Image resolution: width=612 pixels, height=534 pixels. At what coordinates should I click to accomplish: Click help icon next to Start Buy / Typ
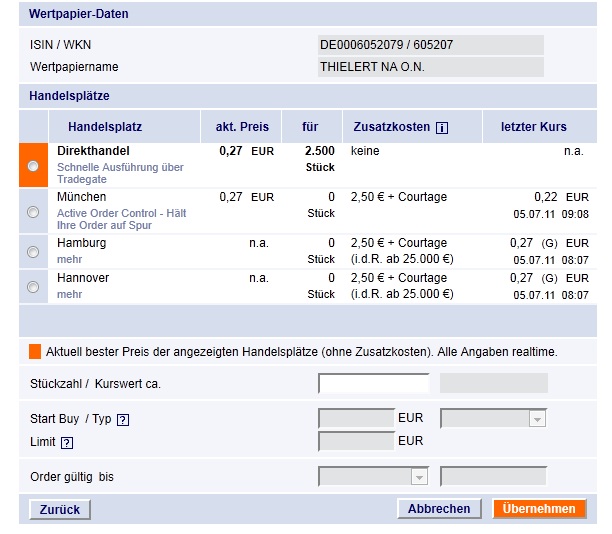pos(123,419)
